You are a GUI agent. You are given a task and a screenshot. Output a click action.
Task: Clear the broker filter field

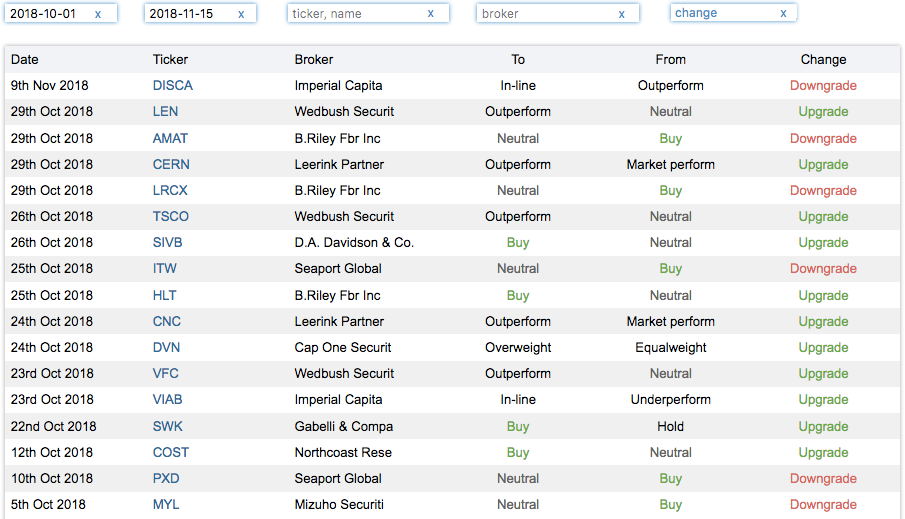point(622,14)
